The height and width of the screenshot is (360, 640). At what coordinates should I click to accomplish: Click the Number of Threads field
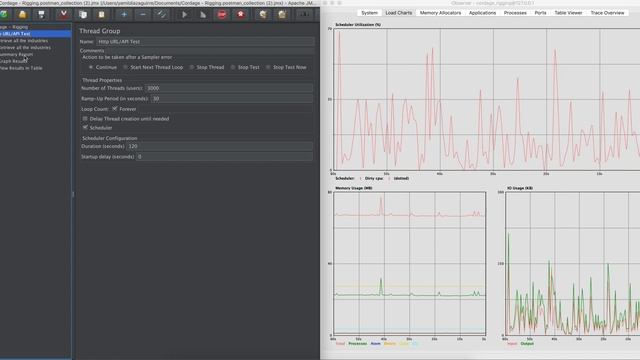[x=229, y=88]
